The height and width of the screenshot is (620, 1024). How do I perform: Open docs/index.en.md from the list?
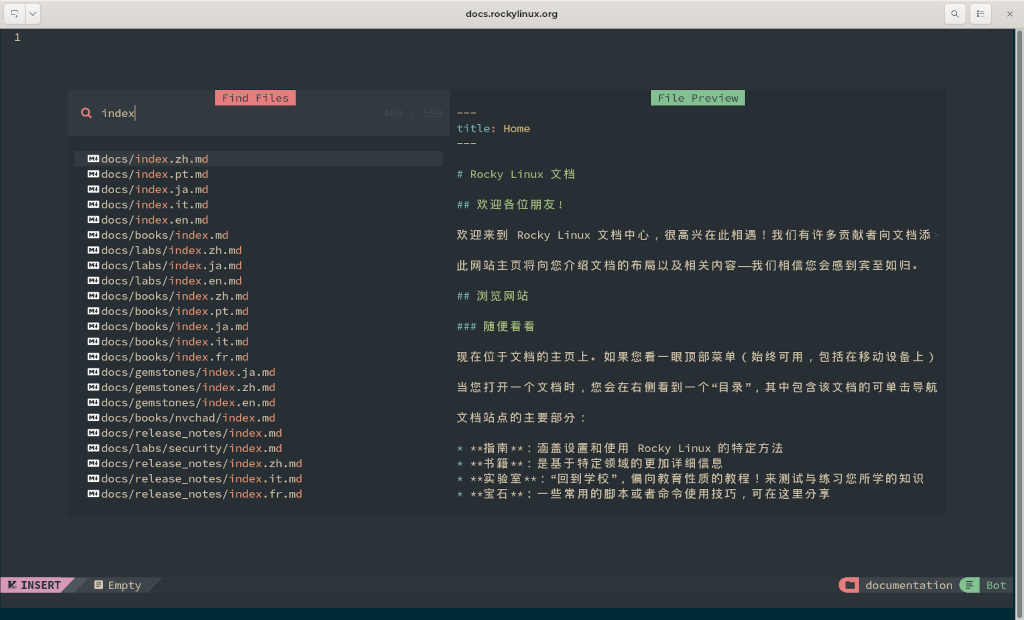click(154, 220)
